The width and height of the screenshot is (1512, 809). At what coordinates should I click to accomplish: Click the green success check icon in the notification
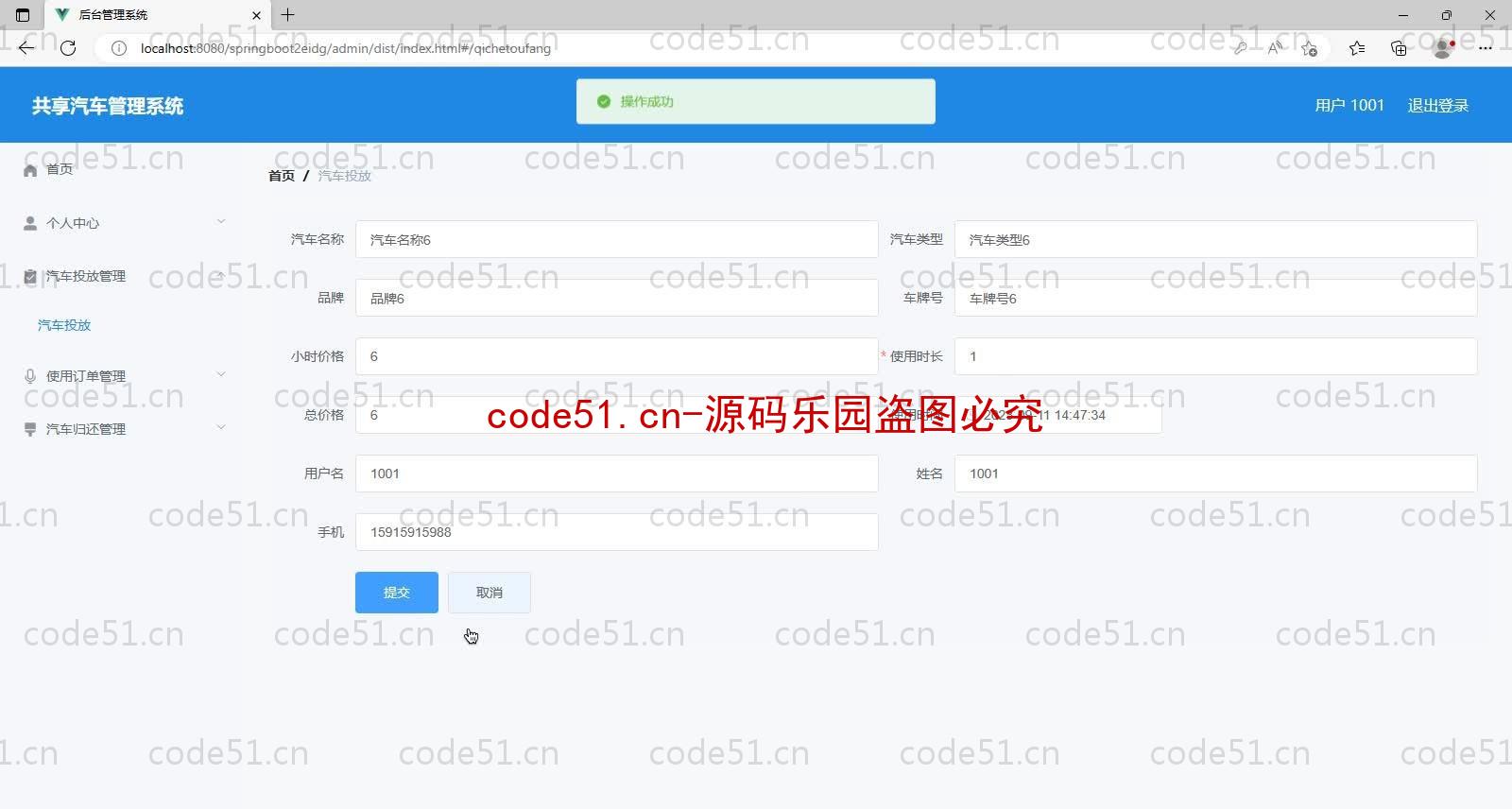604,101
